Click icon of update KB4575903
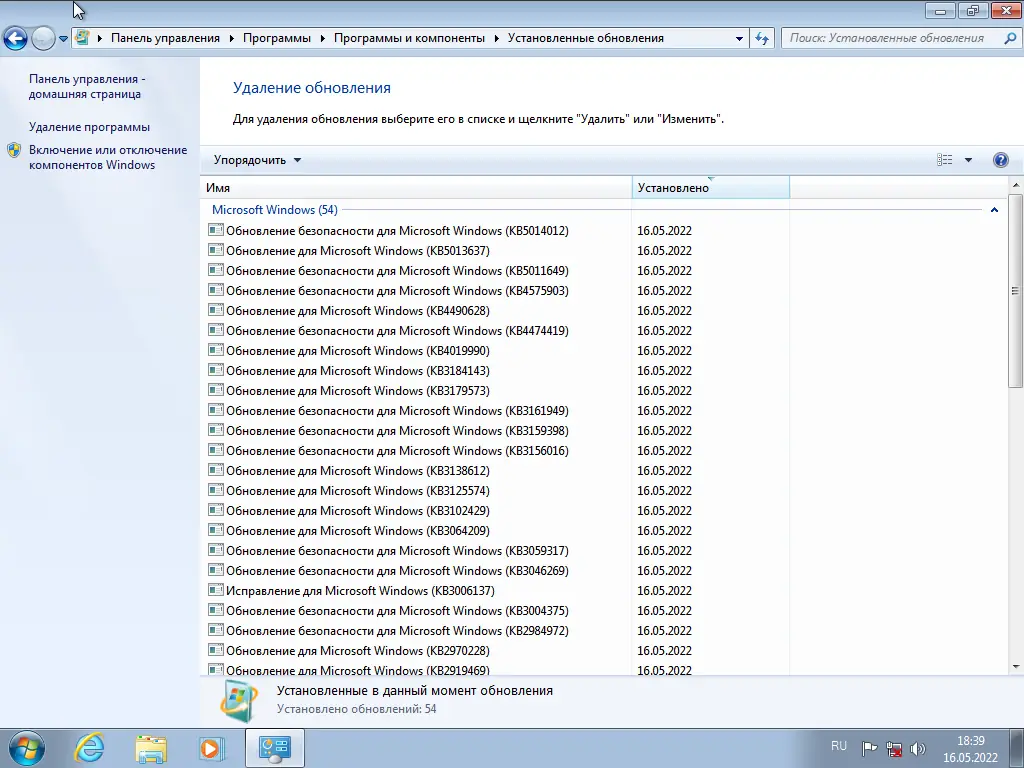 (216, 289)
